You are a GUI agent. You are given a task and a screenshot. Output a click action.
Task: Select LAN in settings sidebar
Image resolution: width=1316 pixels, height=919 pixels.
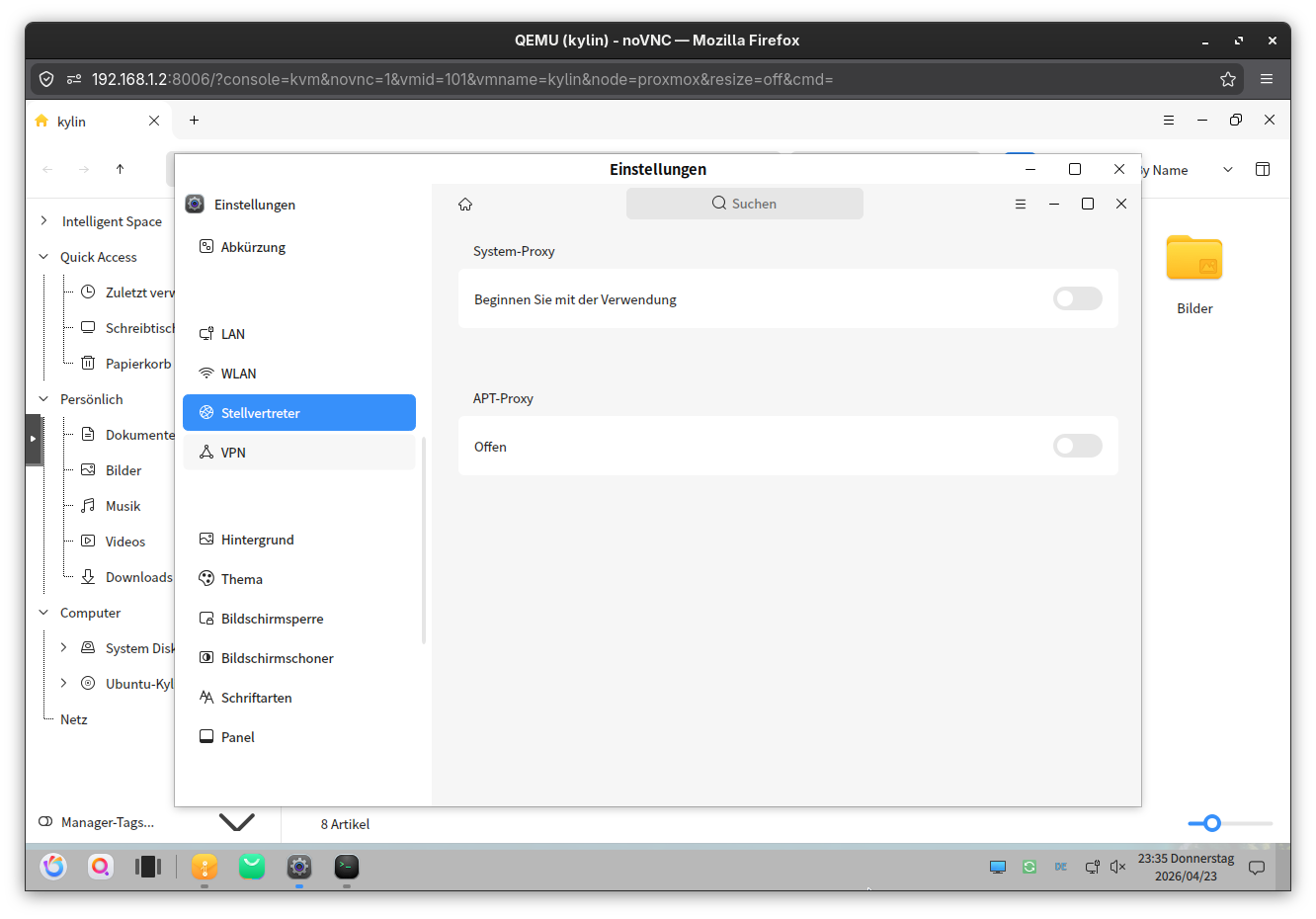tap(298, 334)
